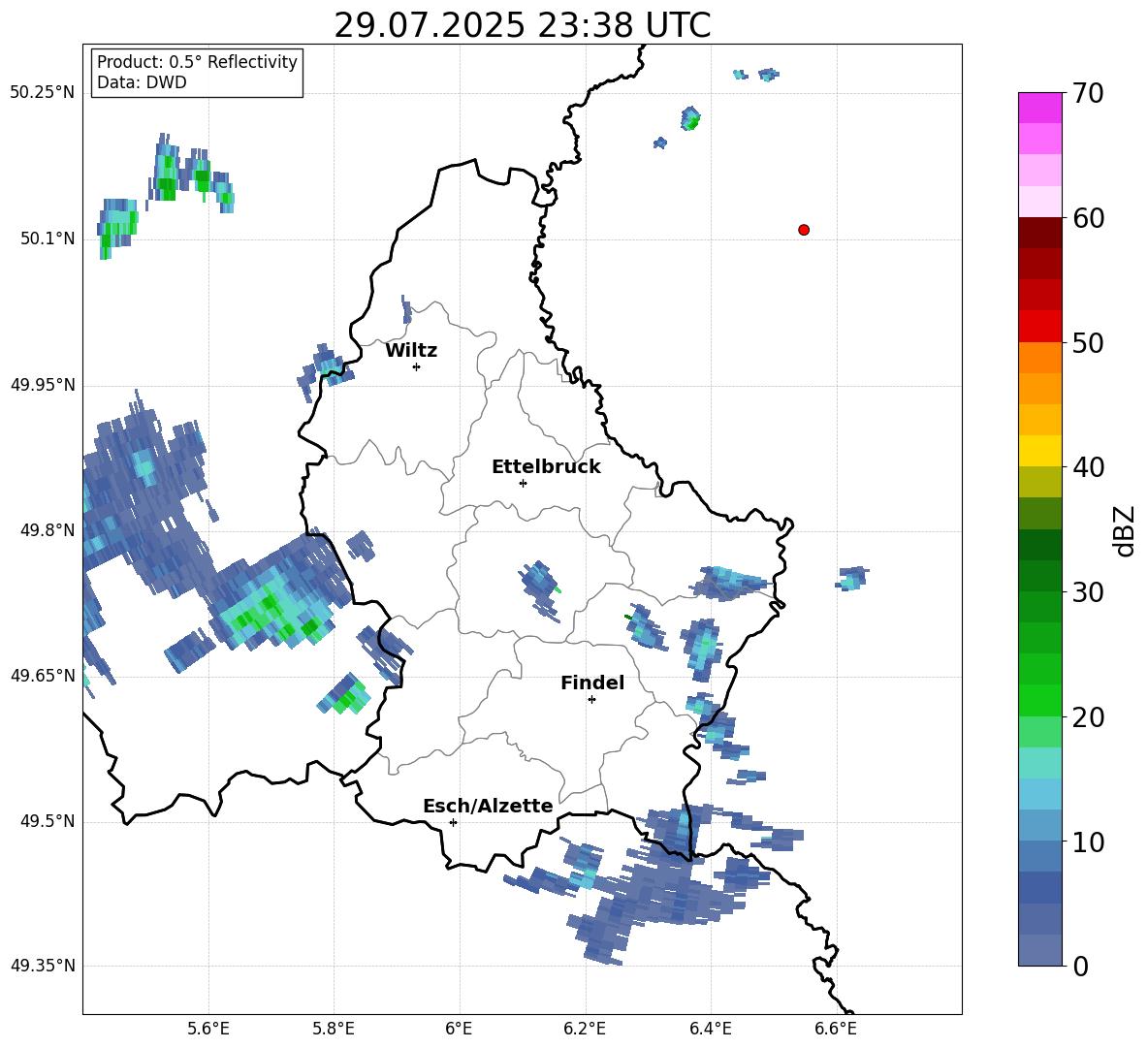Click the 30 colorbar tick value
Viewport: 1148px width, 1048px height.
pyautogui.click(x=1088, y=592)
